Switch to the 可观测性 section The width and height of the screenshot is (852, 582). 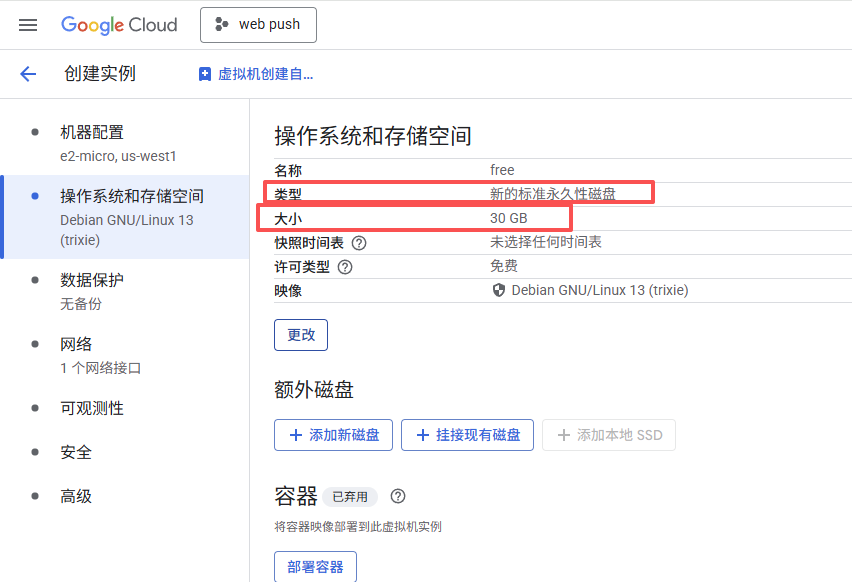92,408
